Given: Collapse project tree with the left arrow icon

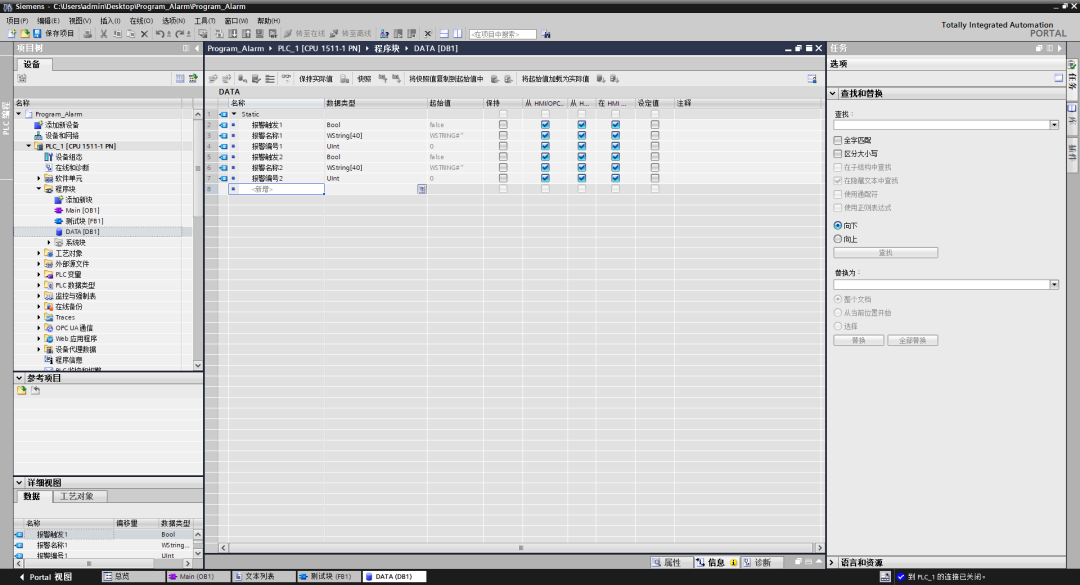Looking at the screenshot, I should point(197,48).
